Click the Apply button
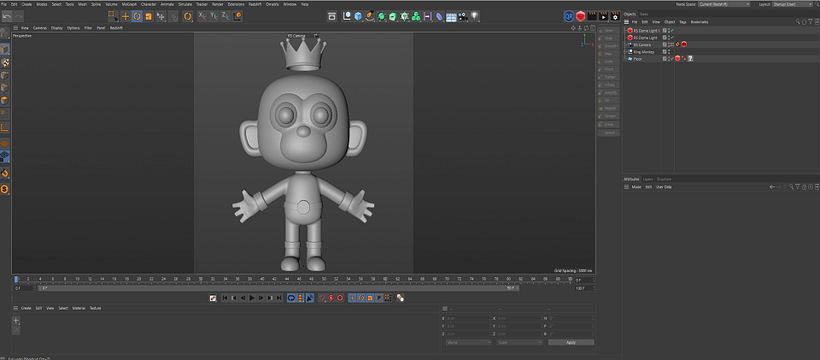 [x=571, y=342]
